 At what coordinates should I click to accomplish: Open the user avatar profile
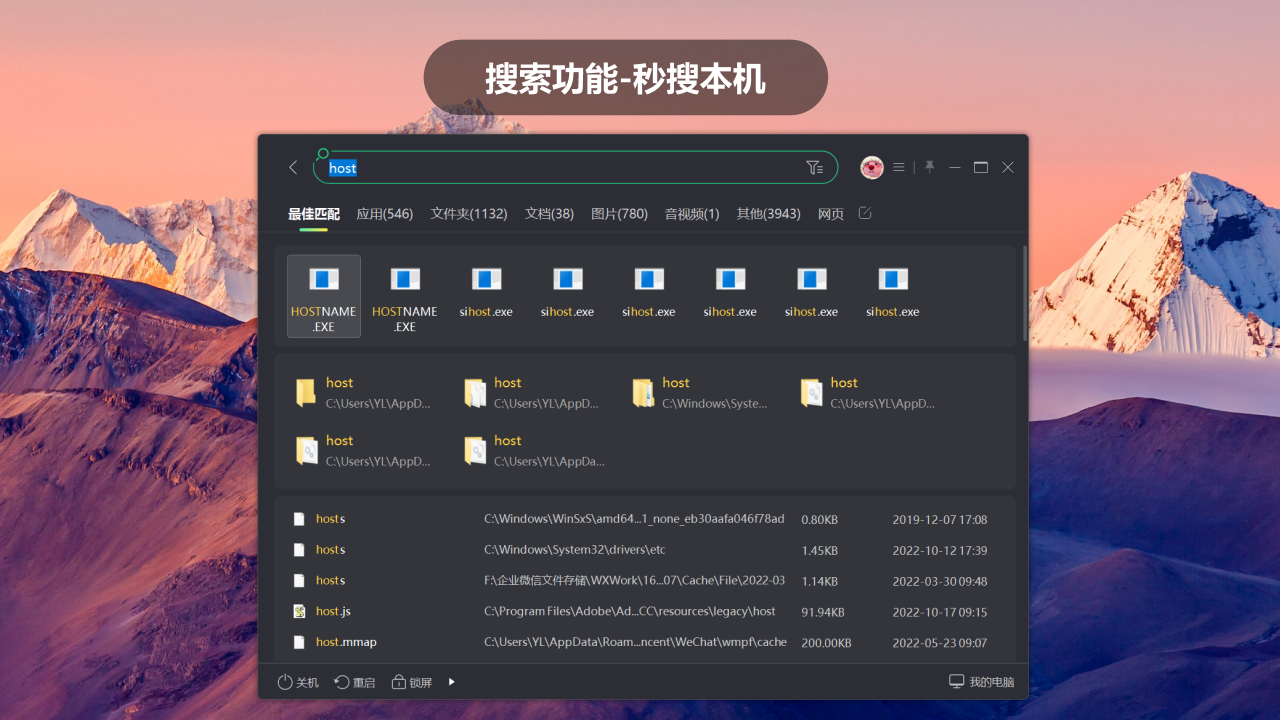point(871,167)
